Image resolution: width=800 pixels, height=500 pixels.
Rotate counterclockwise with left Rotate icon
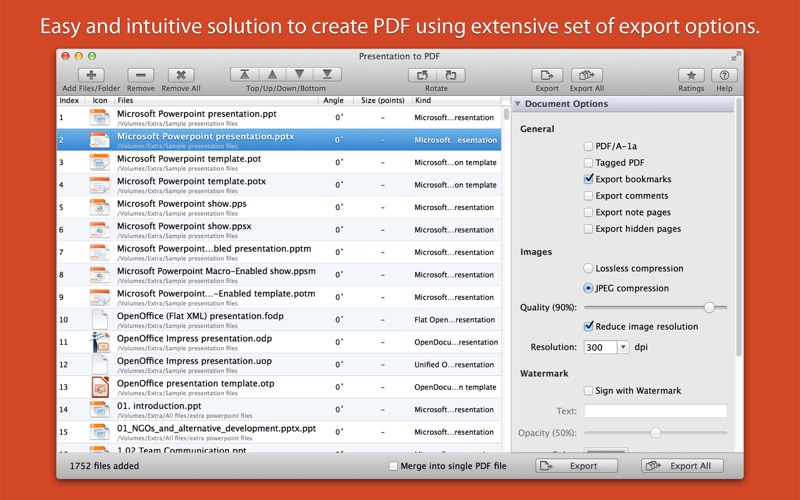[x=422, y=76]
